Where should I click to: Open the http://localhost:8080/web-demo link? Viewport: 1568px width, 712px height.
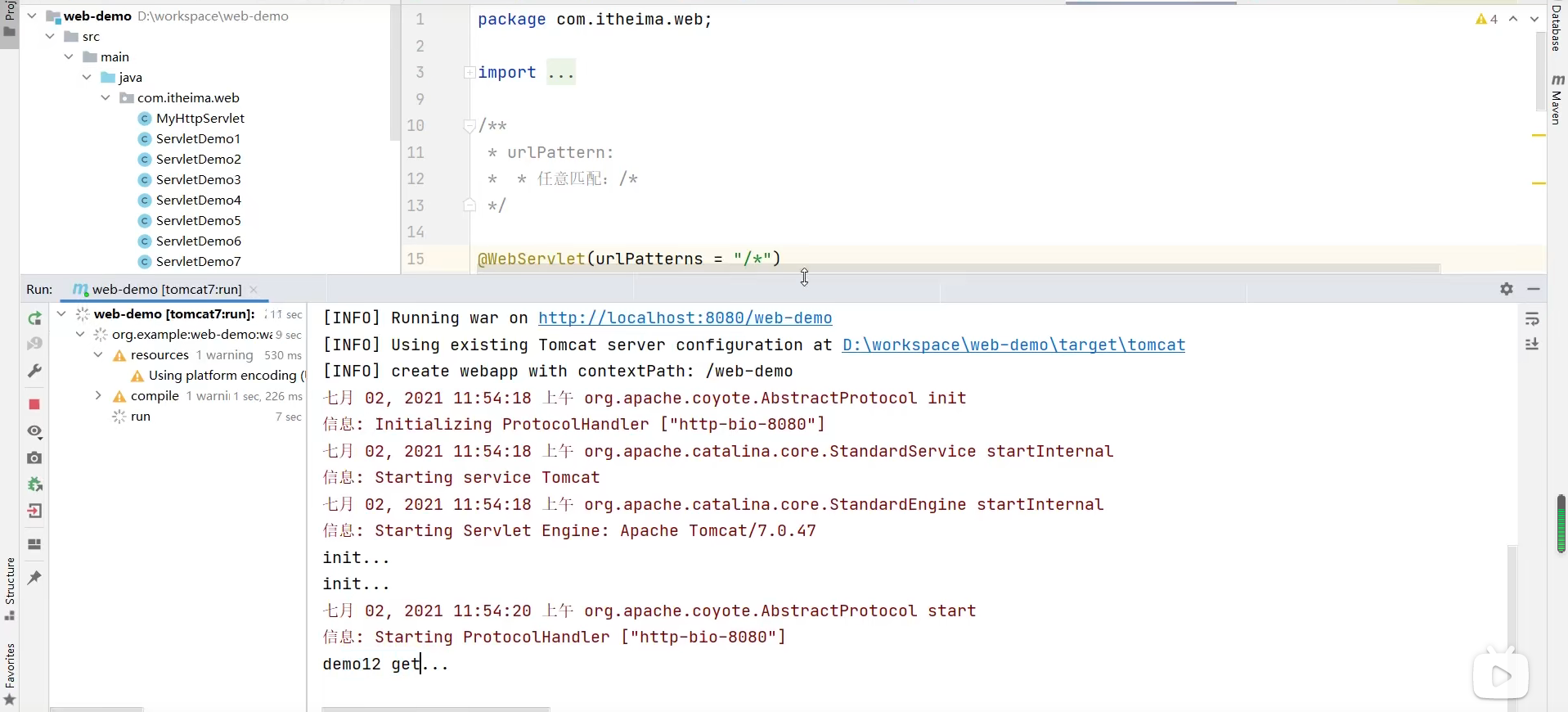685,318
